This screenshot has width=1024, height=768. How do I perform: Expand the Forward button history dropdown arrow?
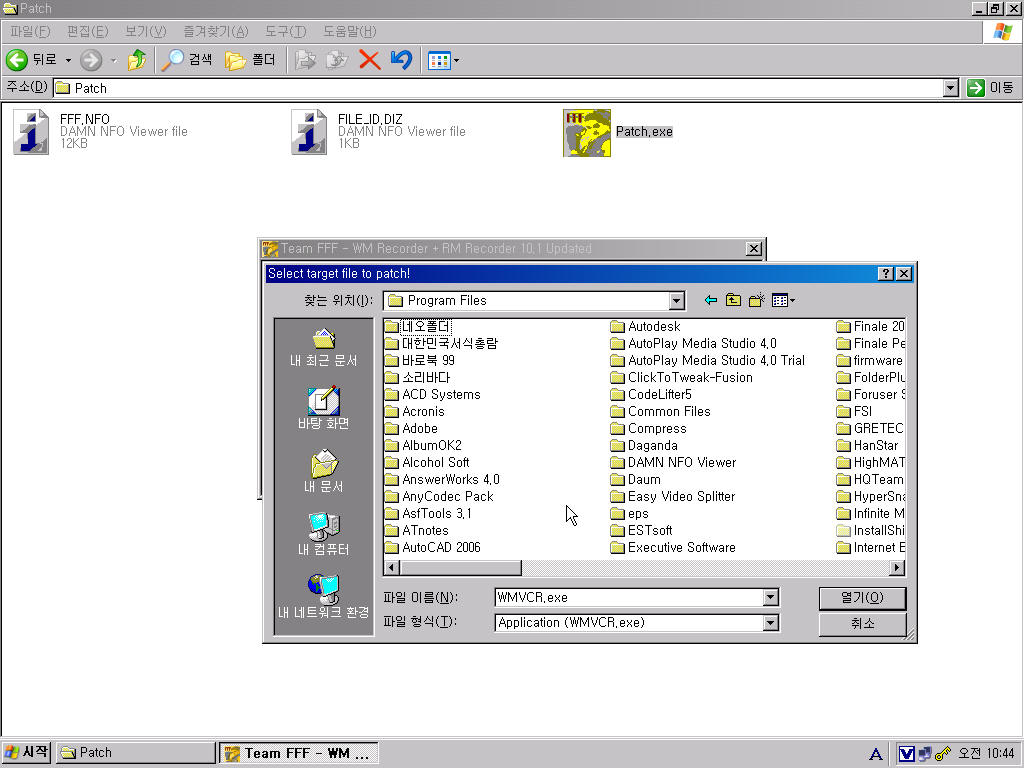click(114, 60)
